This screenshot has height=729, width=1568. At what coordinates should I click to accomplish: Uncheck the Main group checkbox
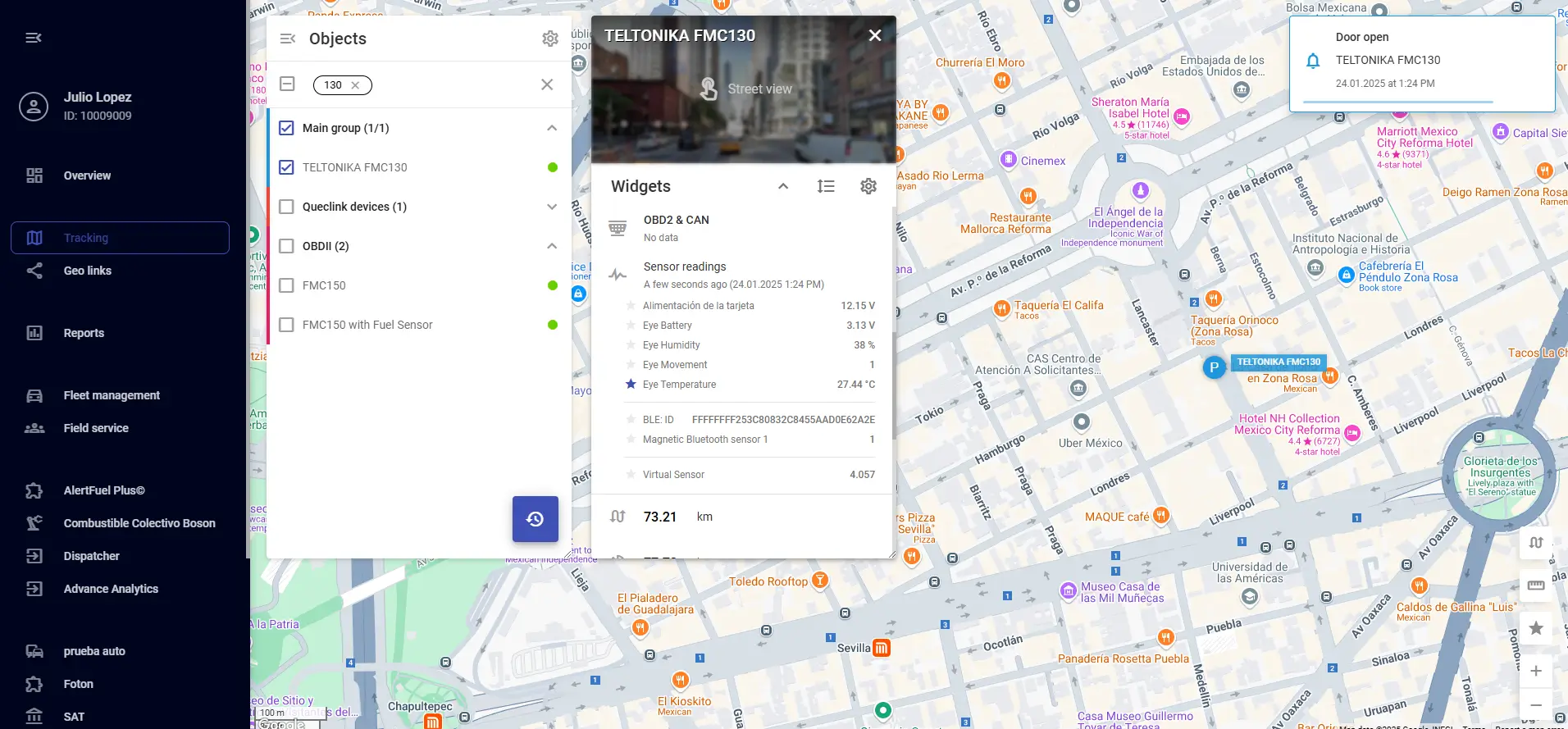pyautogui.click(x=286, y=128)
